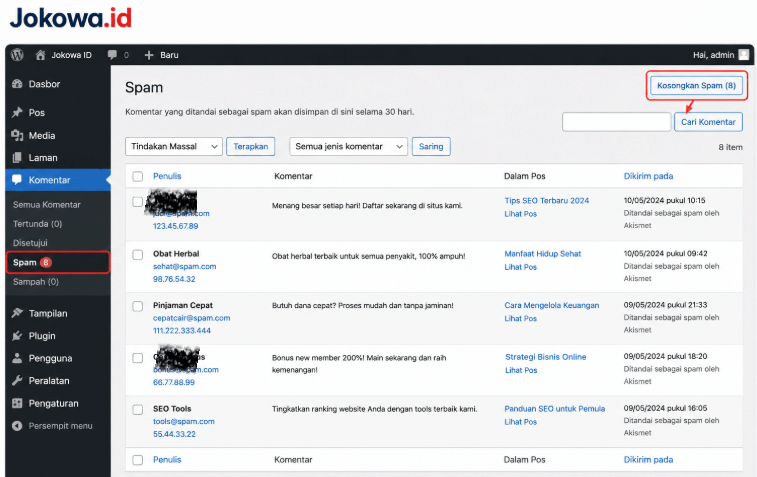This screenshot has height=477, width=757.
Task: Open the Tindakan Massal dropdown
Action: click(x=174, y=146)
